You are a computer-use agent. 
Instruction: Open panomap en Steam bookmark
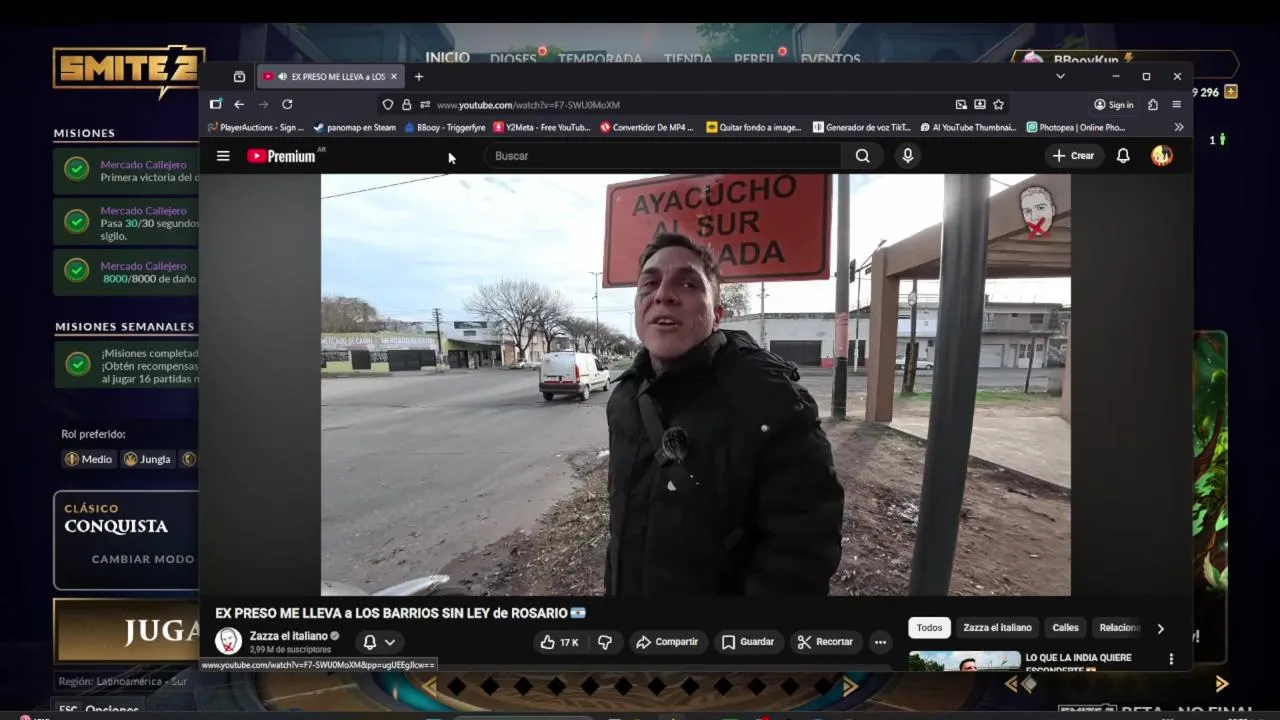coord(354,127)
